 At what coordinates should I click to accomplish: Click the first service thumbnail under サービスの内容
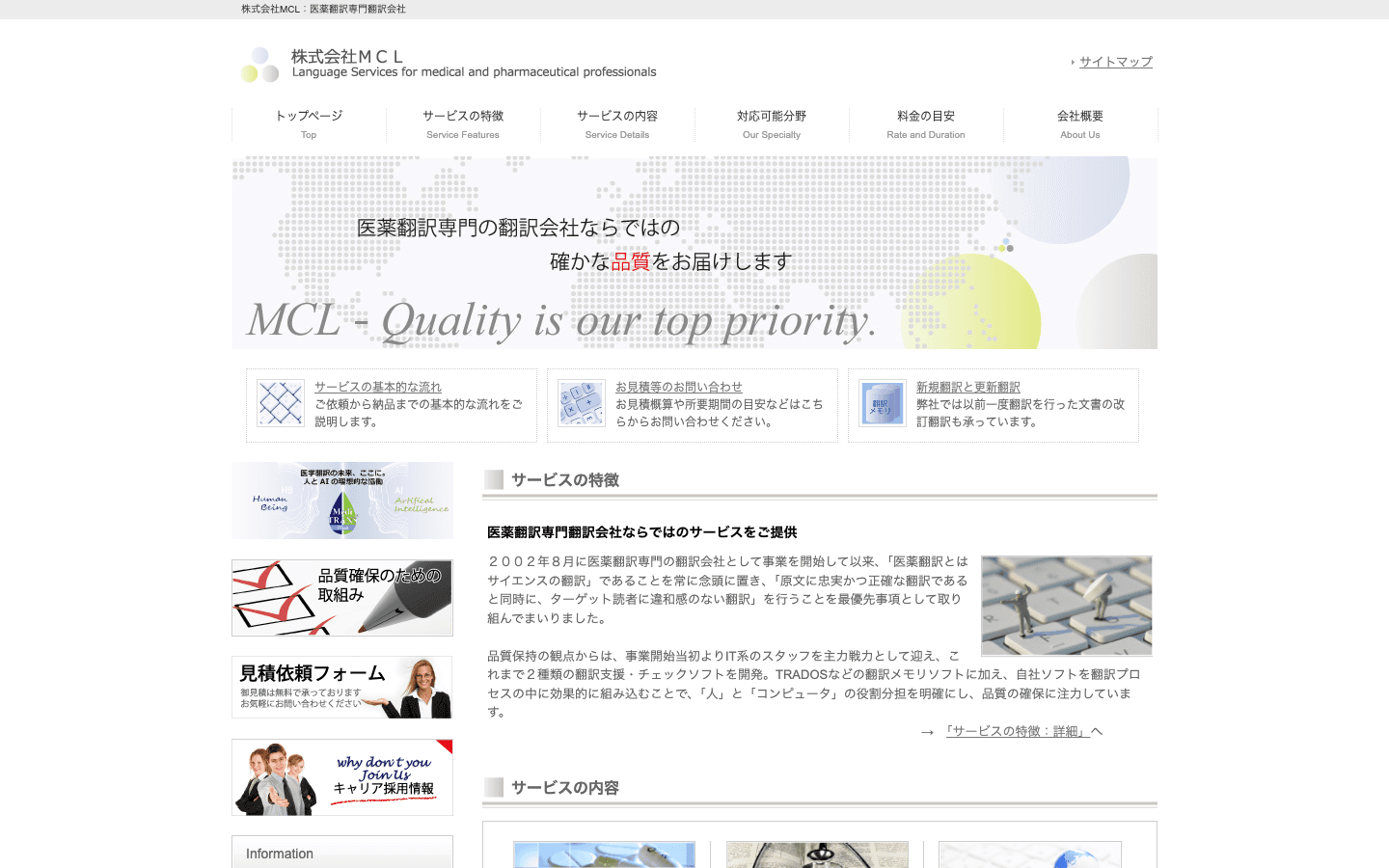tap(605, 854)
